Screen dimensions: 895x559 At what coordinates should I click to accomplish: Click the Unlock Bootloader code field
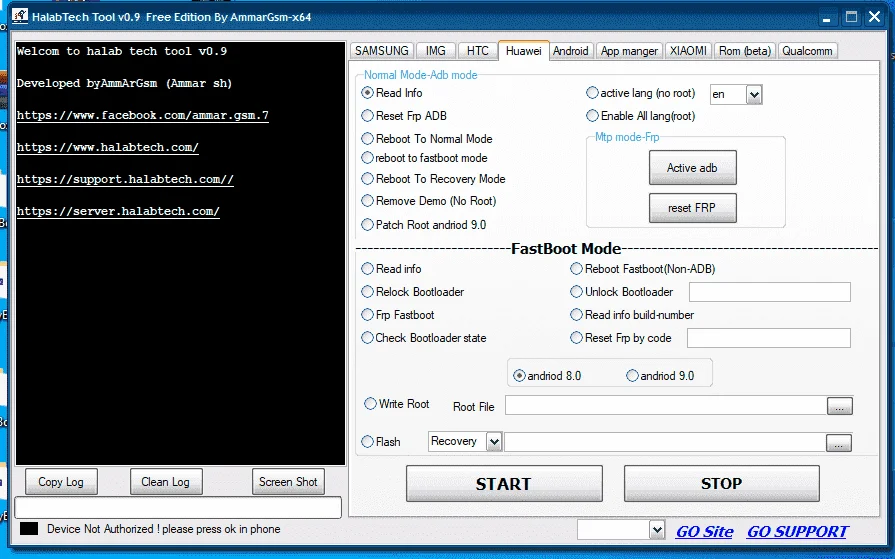pyautogui.click(x=769, y=292)
